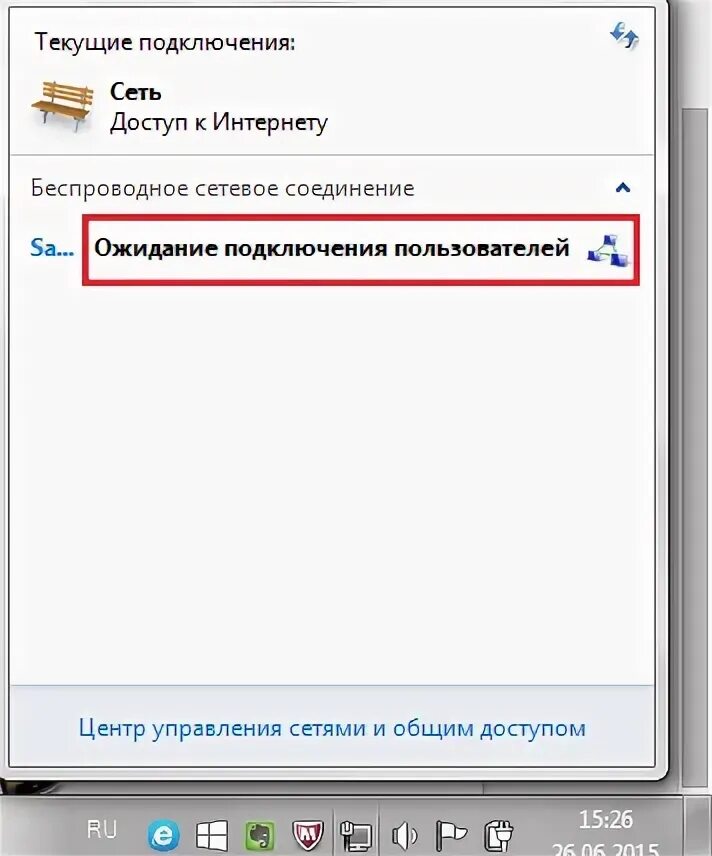Open the Evernote elephant tray icon
This screenshot has height=856, width=712.
click(x=260, y=835)
